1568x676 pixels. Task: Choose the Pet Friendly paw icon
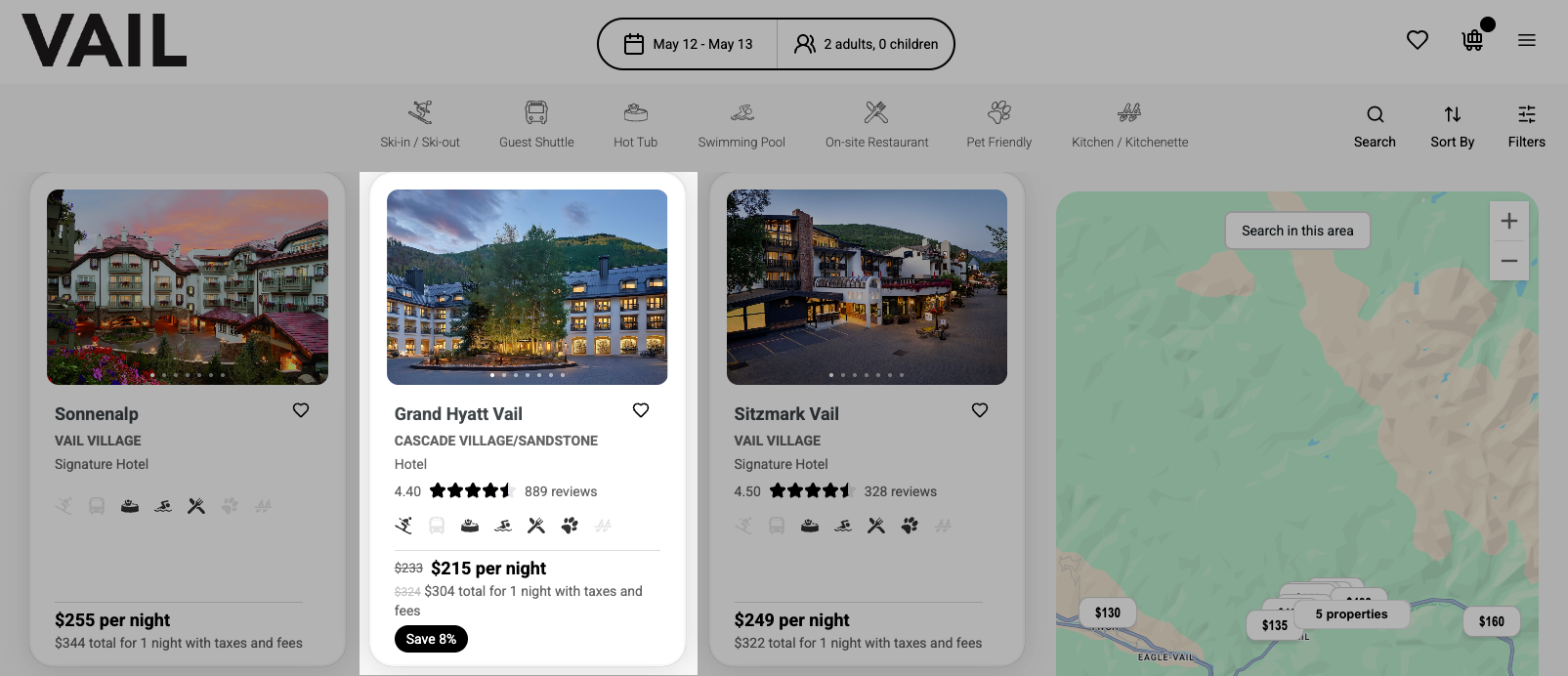(x=999, y=112)
